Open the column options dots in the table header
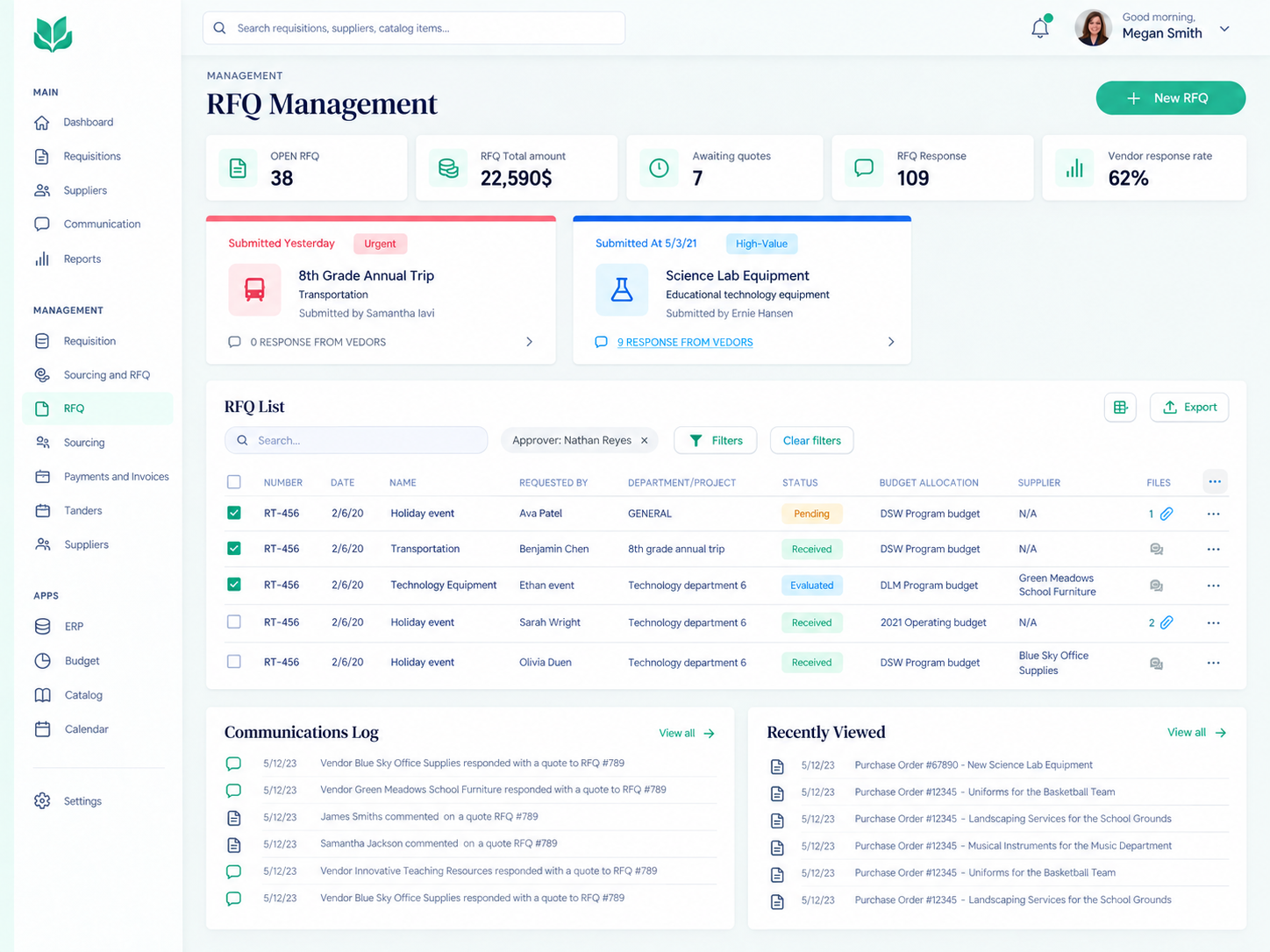This screenshot has width=1270, height=952. [1215, 481]
